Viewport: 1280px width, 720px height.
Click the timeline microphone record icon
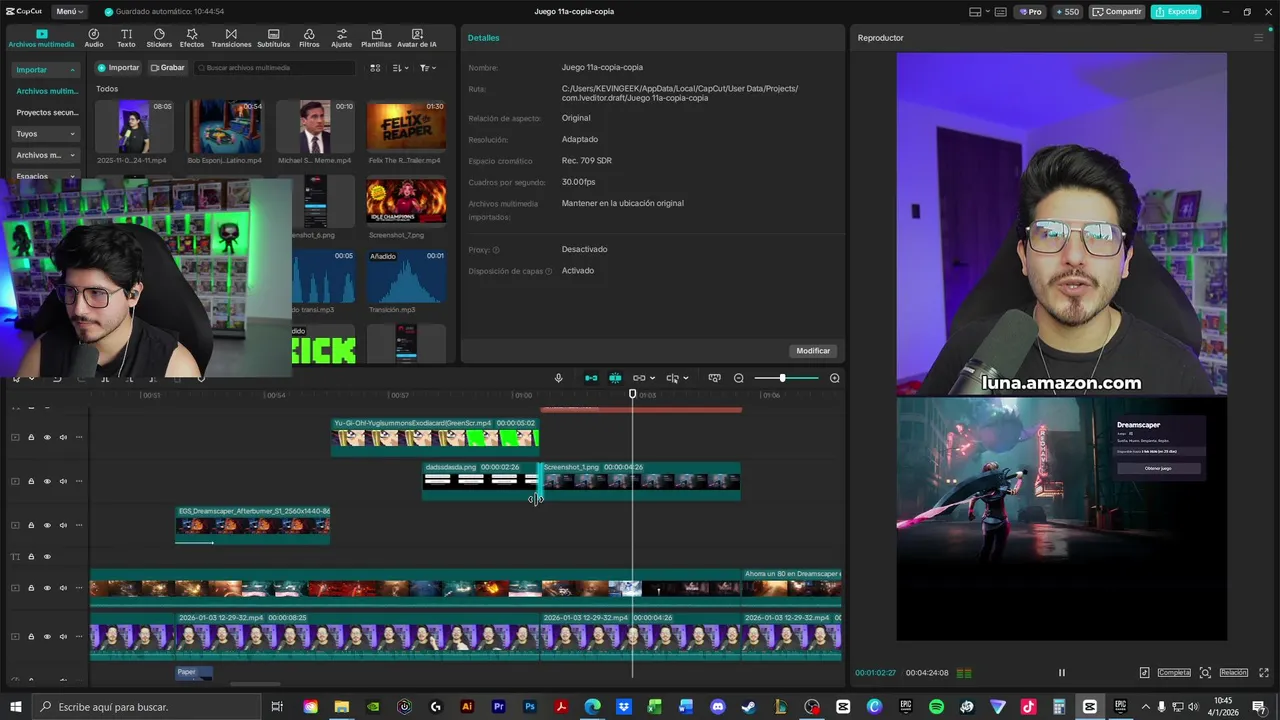coord(559,378)
